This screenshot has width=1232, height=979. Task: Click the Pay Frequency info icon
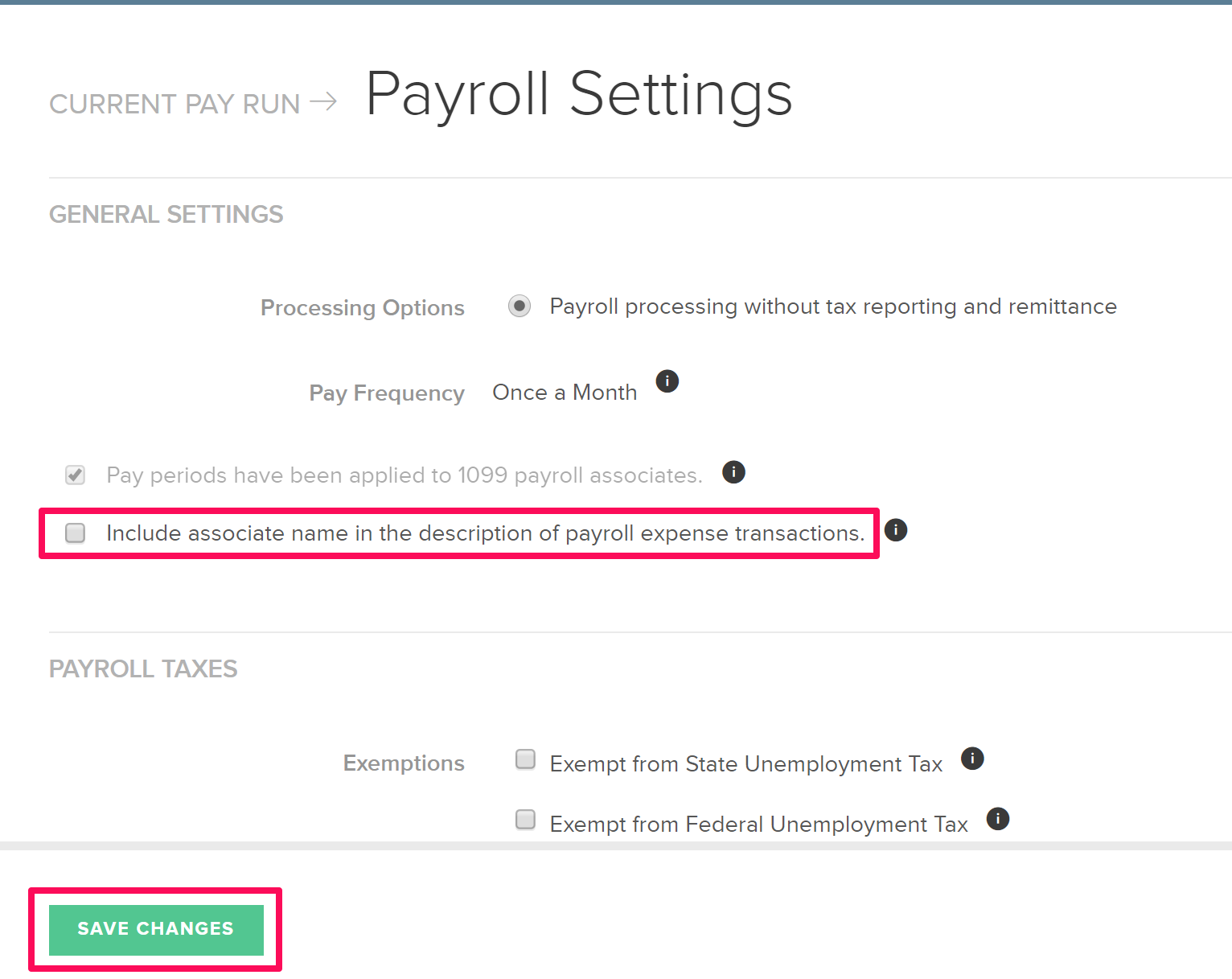pos(667,380)
